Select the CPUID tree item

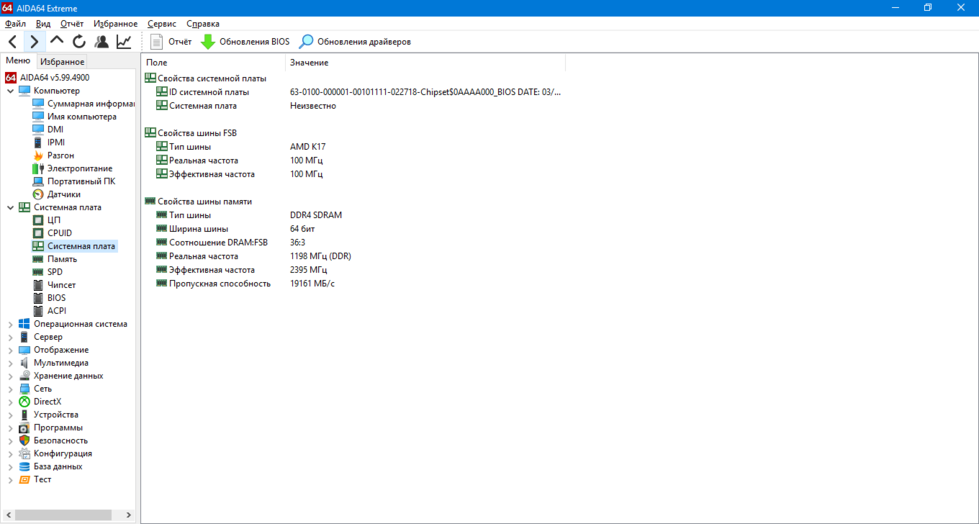(59, 233)
